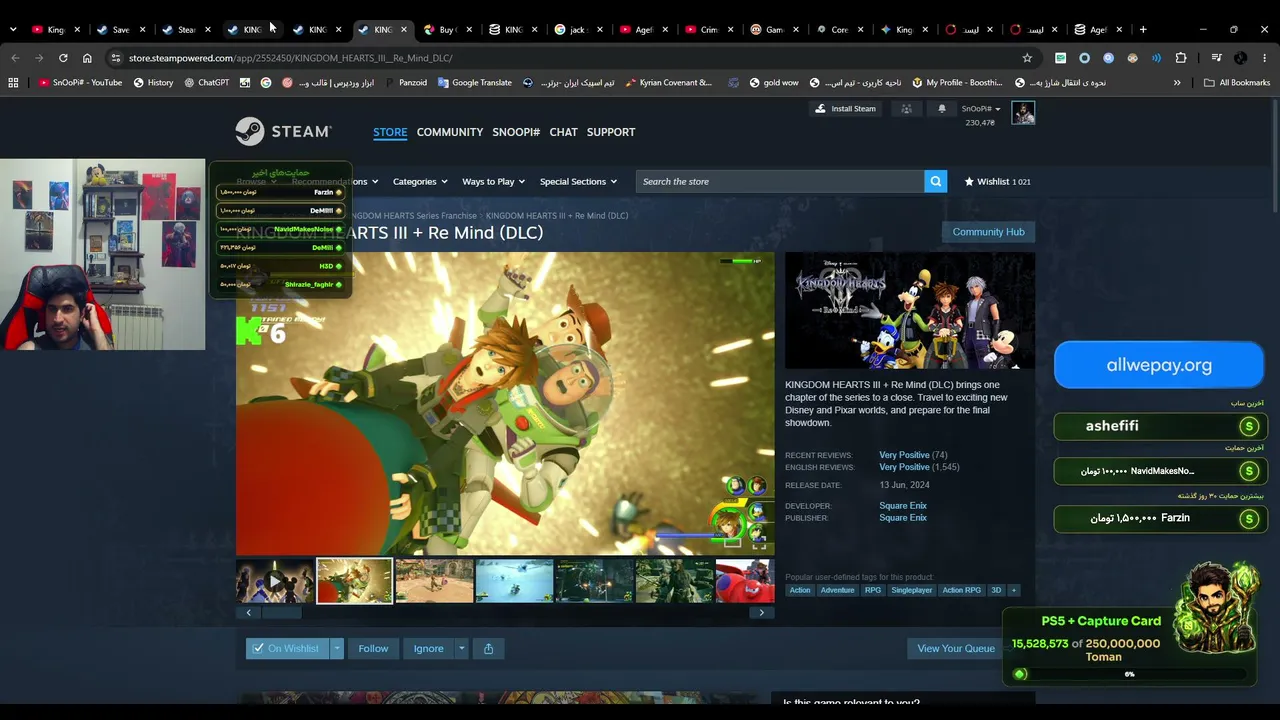Play the trailer video thumbnail
Image resolution: width=1280 pixels, height=720 pixels.
point(275,581)
